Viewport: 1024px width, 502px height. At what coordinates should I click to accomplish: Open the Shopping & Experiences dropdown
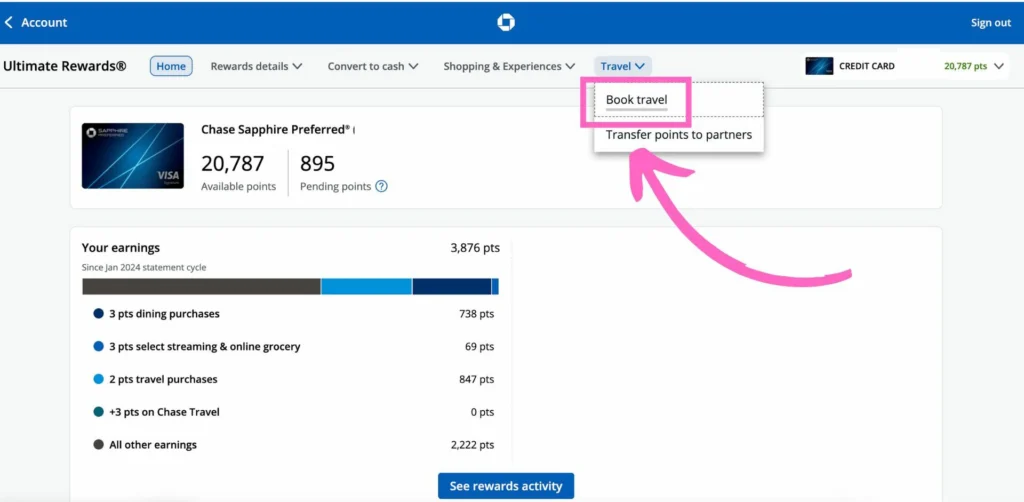click(x=509, y=66)
